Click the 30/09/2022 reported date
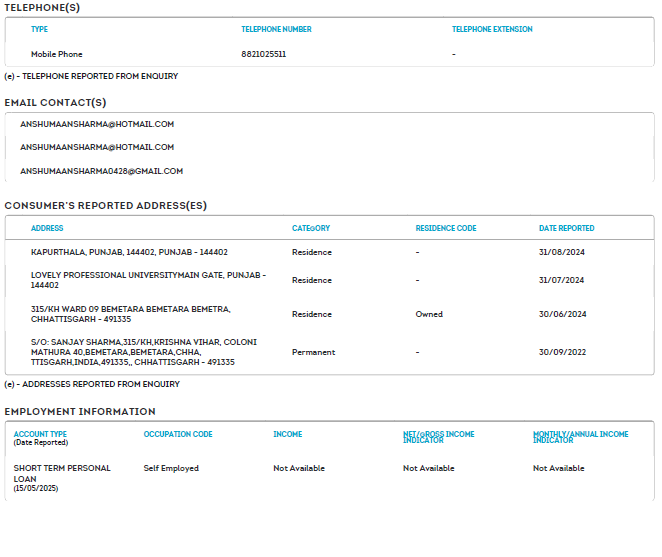 (x=561, y=352)
